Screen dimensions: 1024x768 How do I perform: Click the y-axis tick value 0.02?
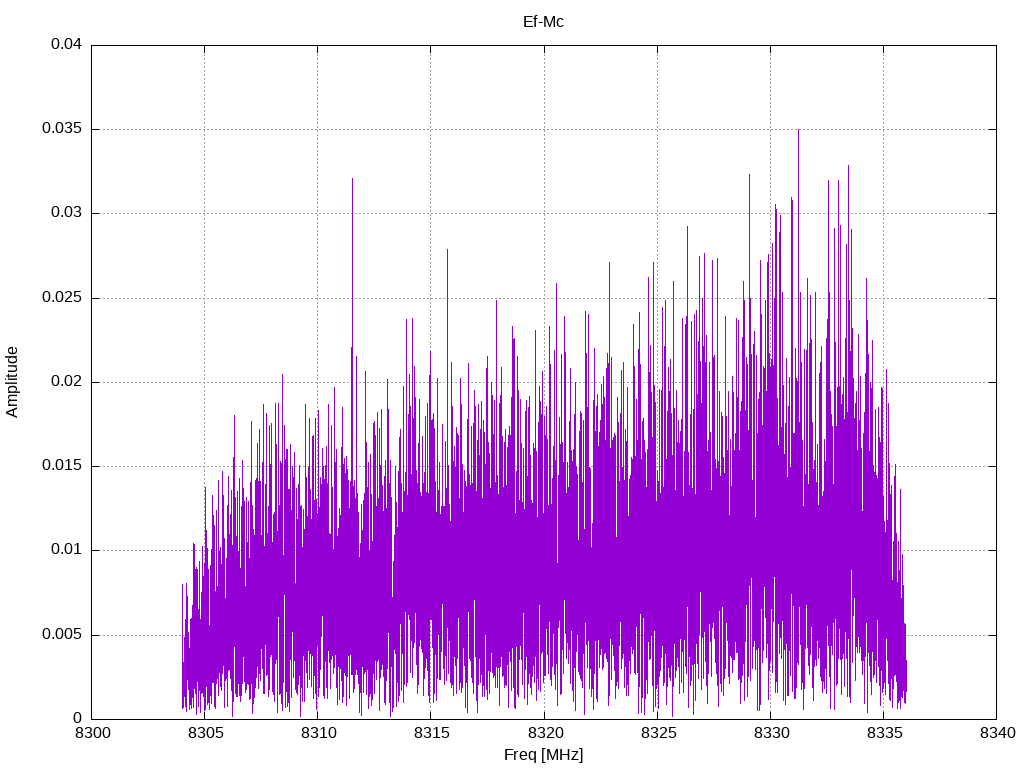click(x=67, y=381)
